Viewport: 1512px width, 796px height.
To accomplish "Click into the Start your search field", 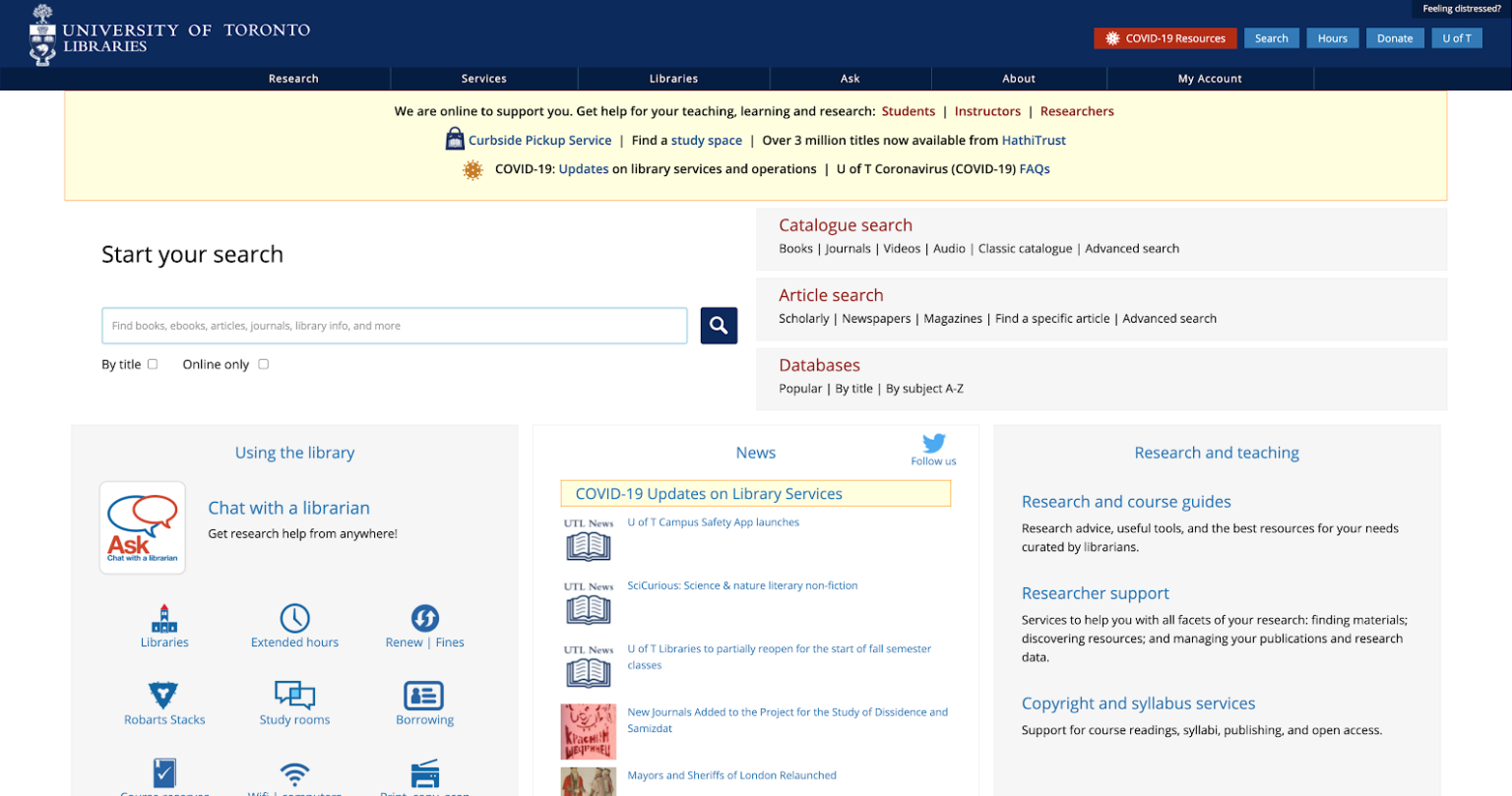I will (394, 326).
